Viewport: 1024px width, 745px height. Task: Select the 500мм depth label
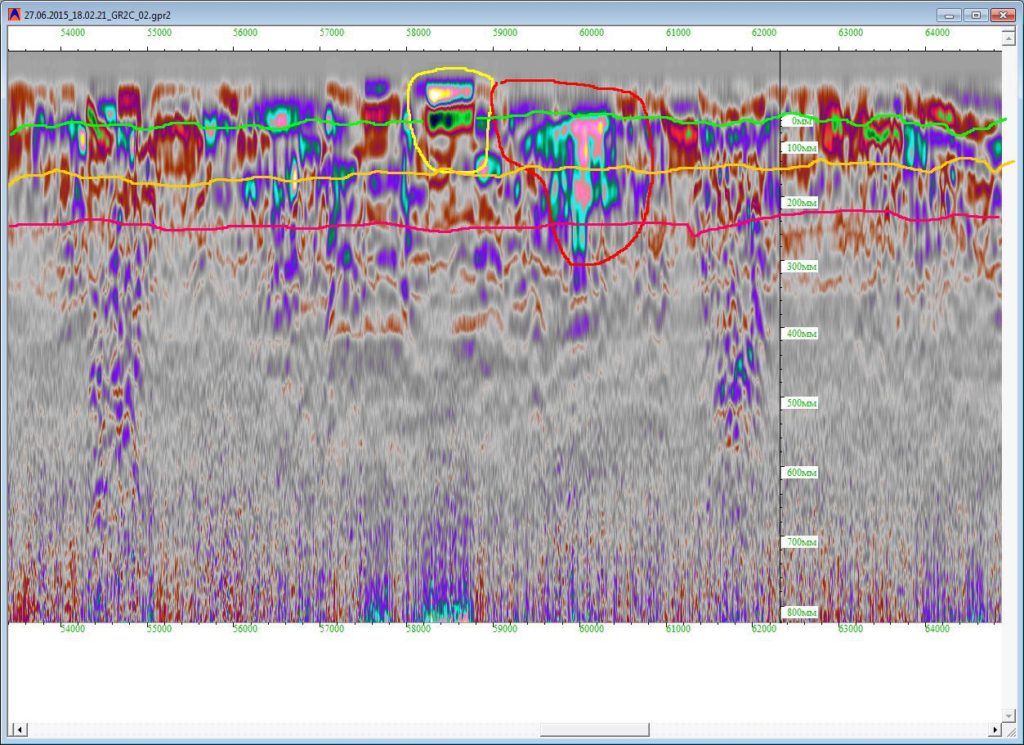(x=799, y=403)
